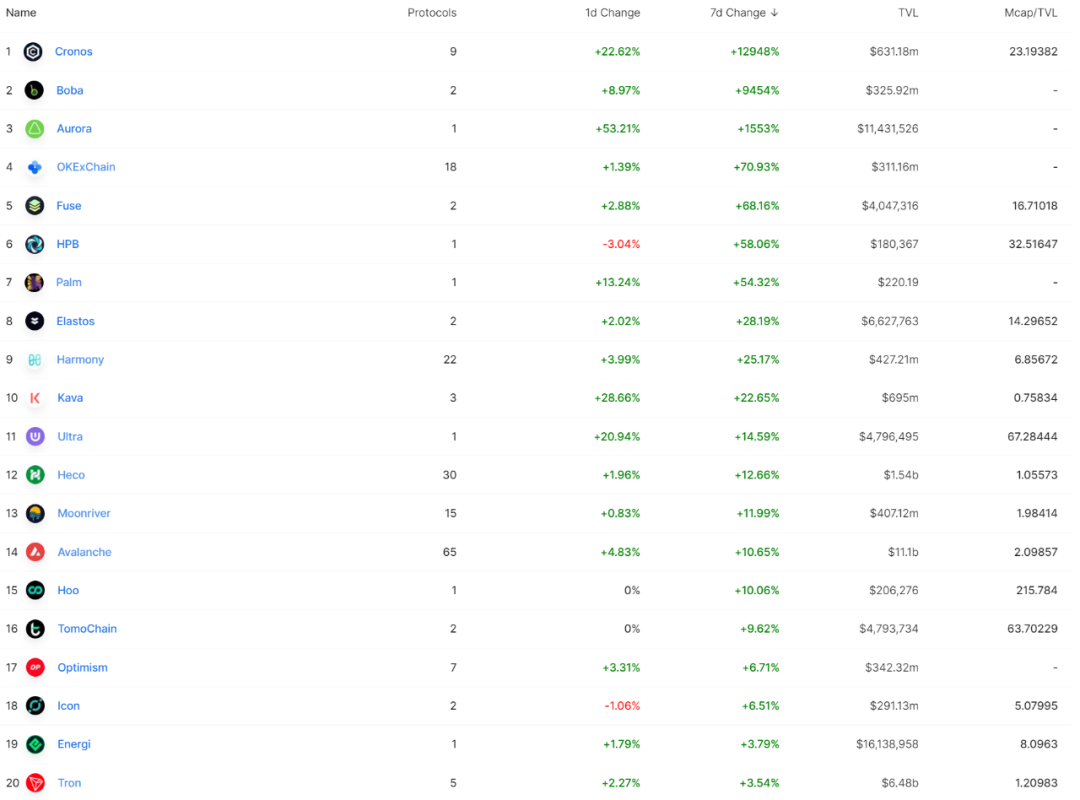Click the Harmony chain logo icon

(34, 360)
